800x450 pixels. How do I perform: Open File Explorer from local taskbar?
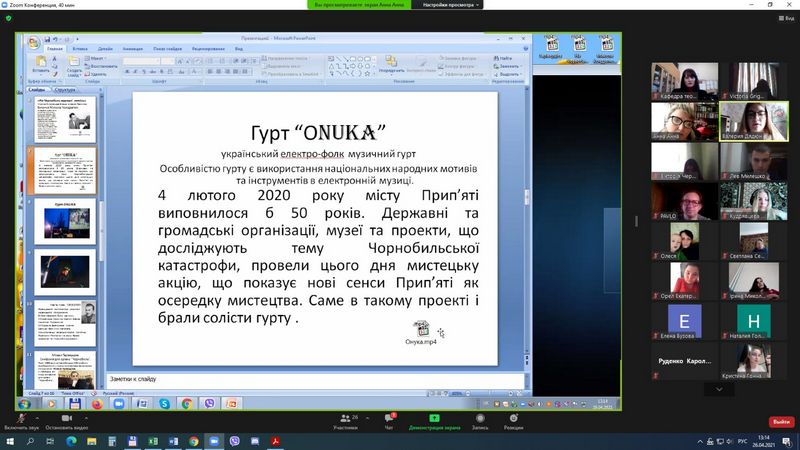[x=92, y=442]
